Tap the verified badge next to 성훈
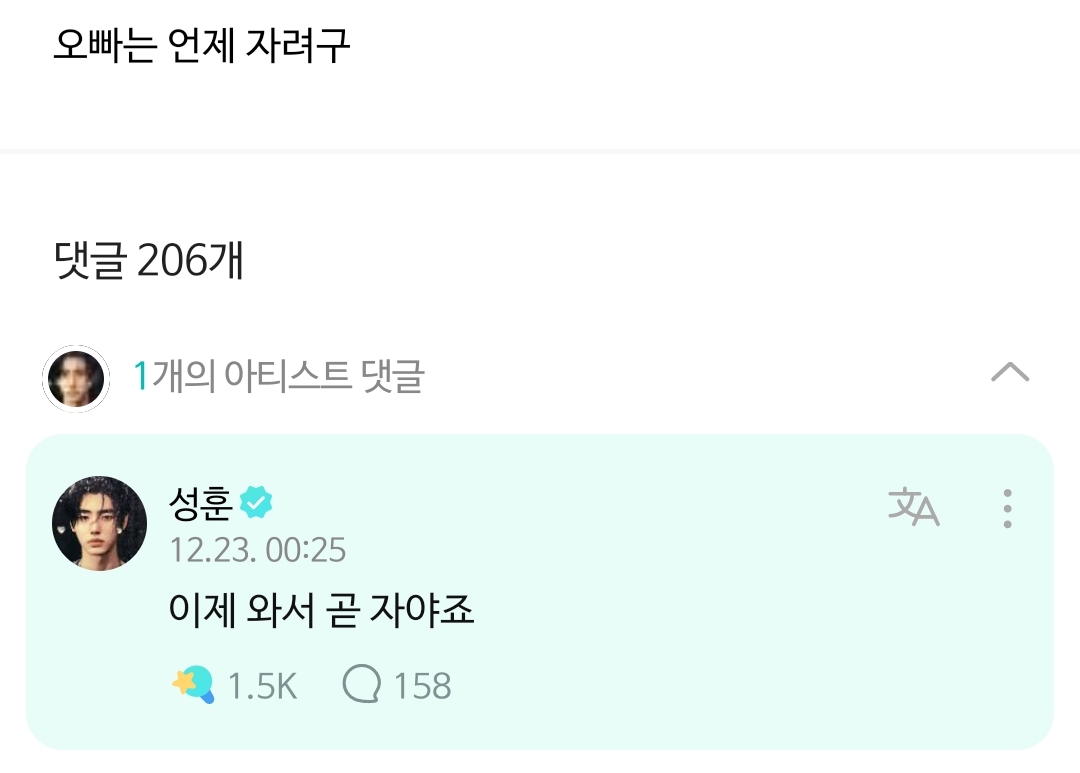Viewport: 1080px width, 773px height. click(x=256, y=503)
